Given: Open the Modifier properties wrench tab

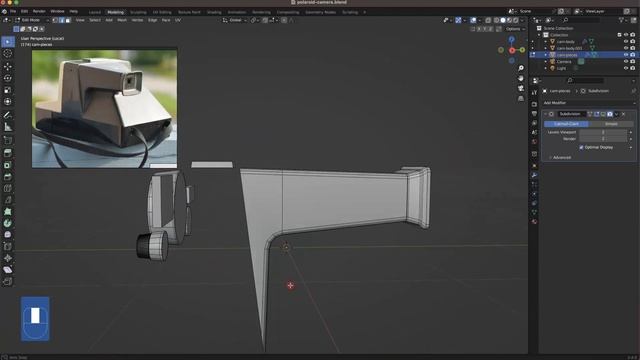Looking at the screenshot, I should (x=534, y=175).
